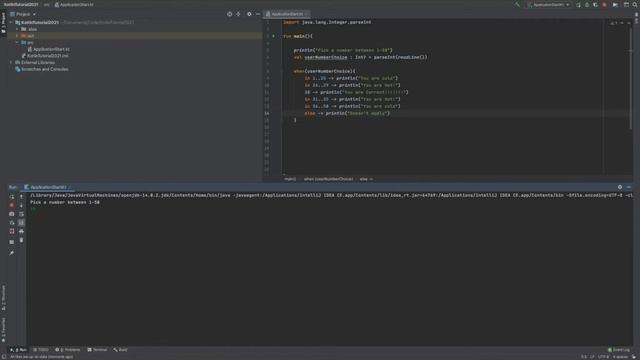This screenshot has height=360, width=640.
Task: Expand the out folder
Action: 17,36
